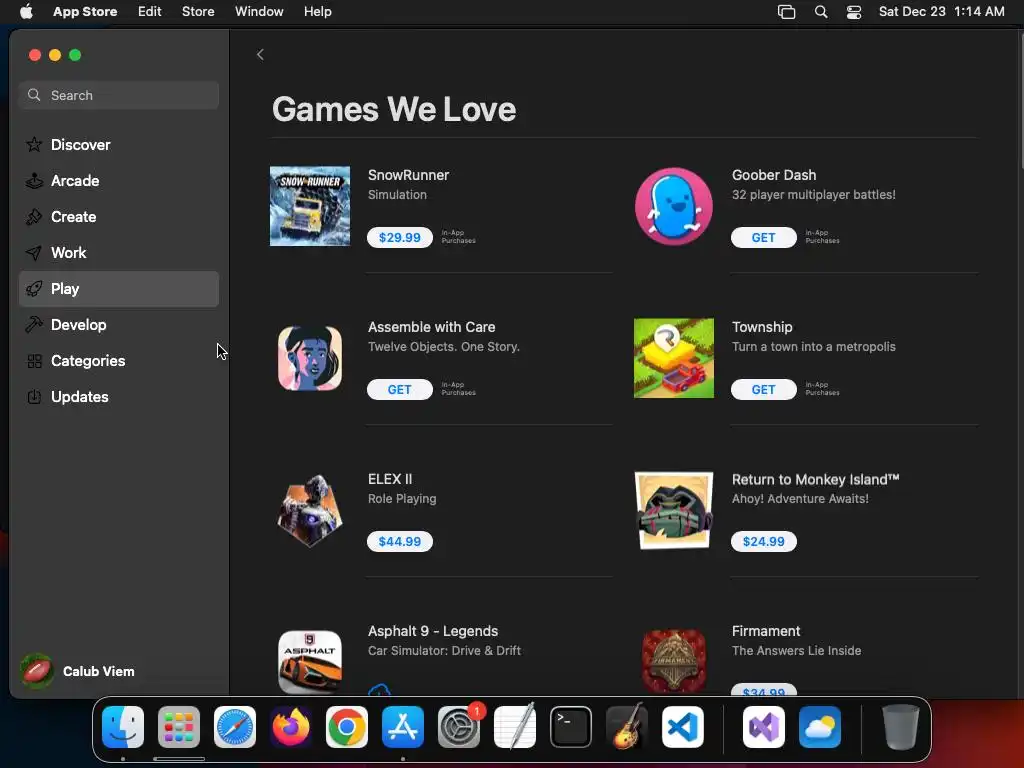Open Finder from the Dock
Screen dimensions: 1024x768
[123, 727]
